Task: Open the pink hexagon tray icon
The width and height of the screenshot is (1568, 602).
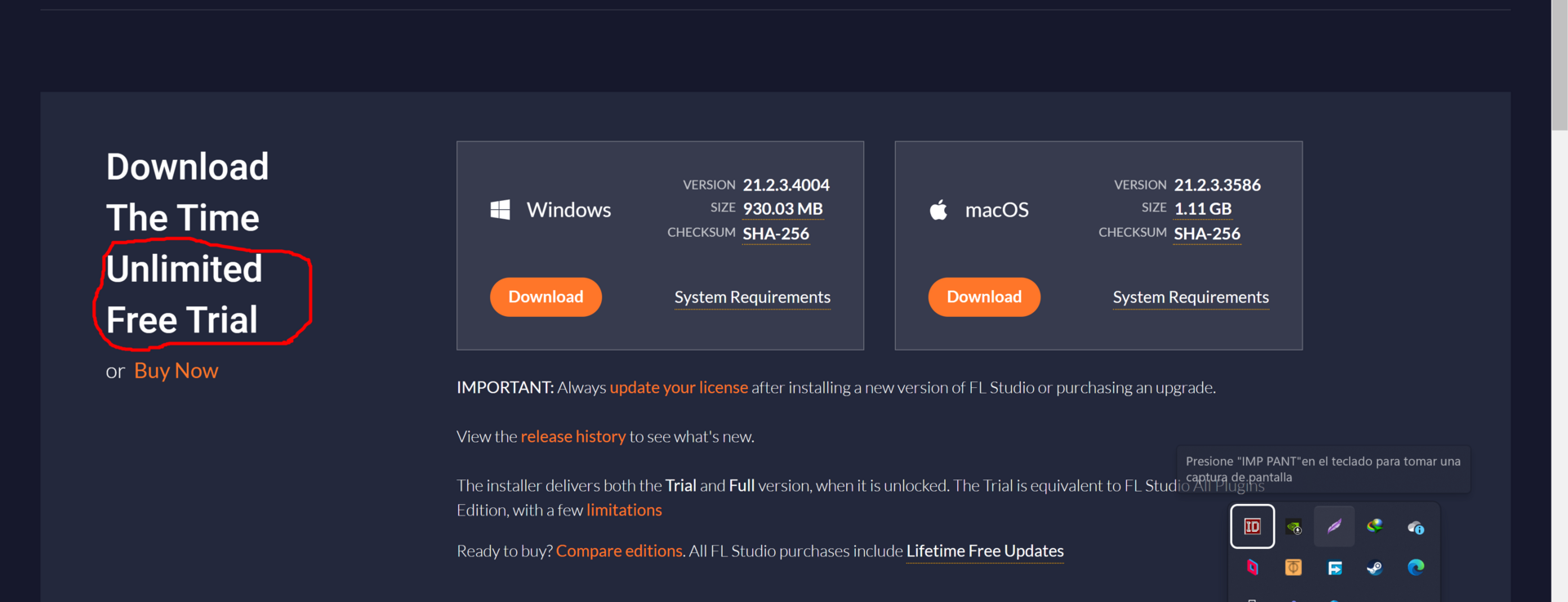Action: (x=1252, y=567)
